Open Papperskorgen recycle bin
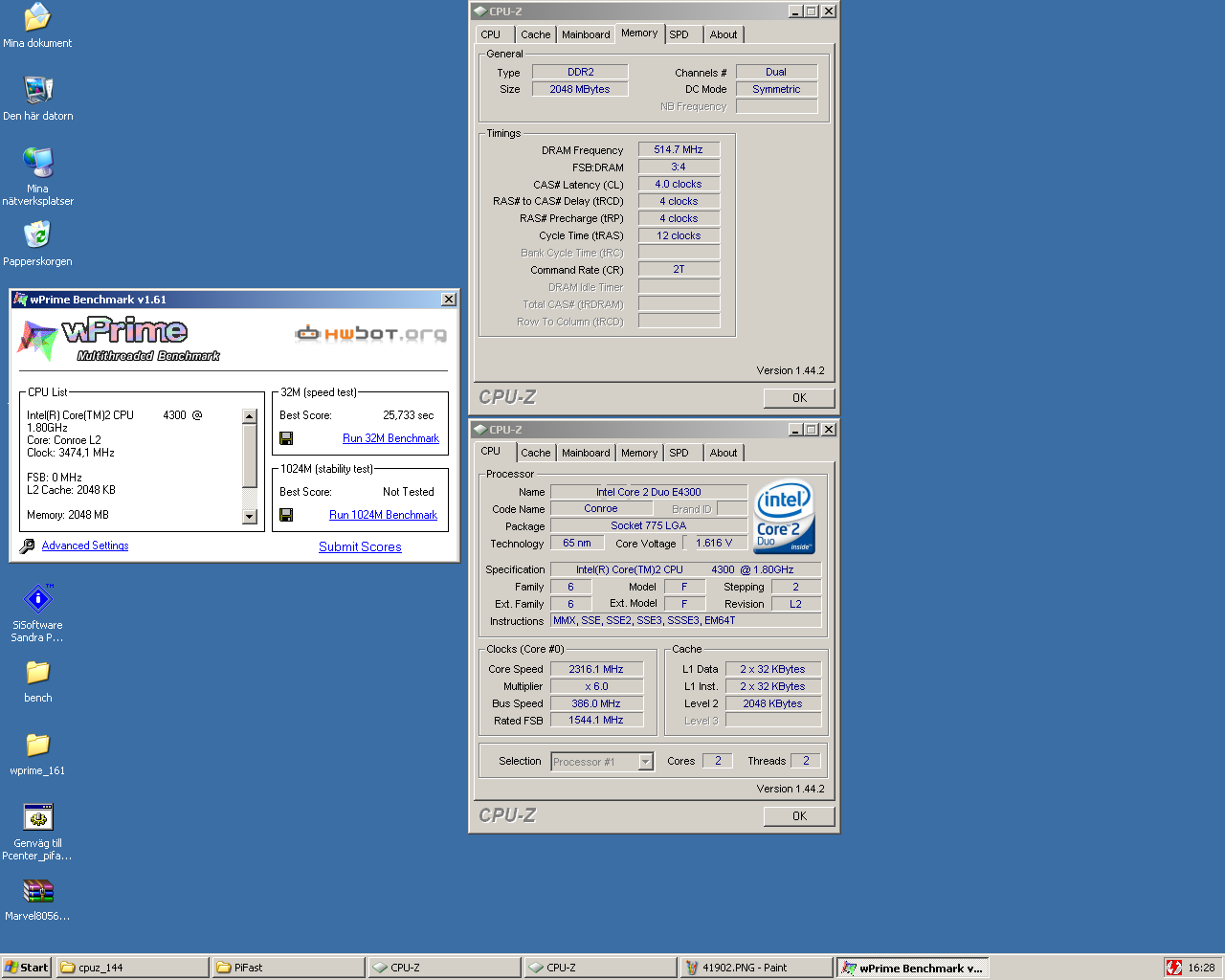The height and width of the screenshot is (980, 1225). click(37, 243)
